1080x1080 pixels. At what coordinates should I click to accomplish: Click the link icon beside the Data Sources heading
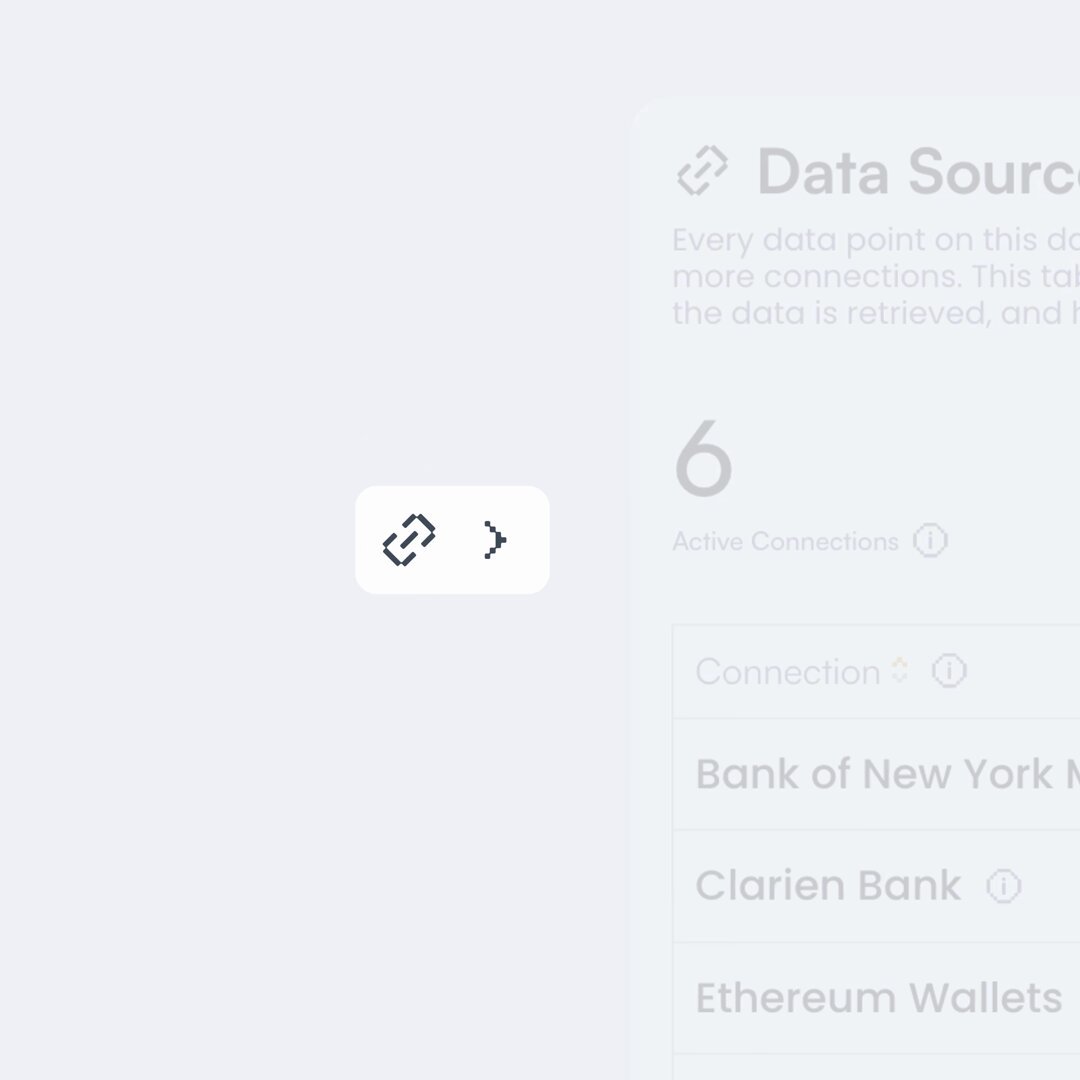[x=702, y=171]
